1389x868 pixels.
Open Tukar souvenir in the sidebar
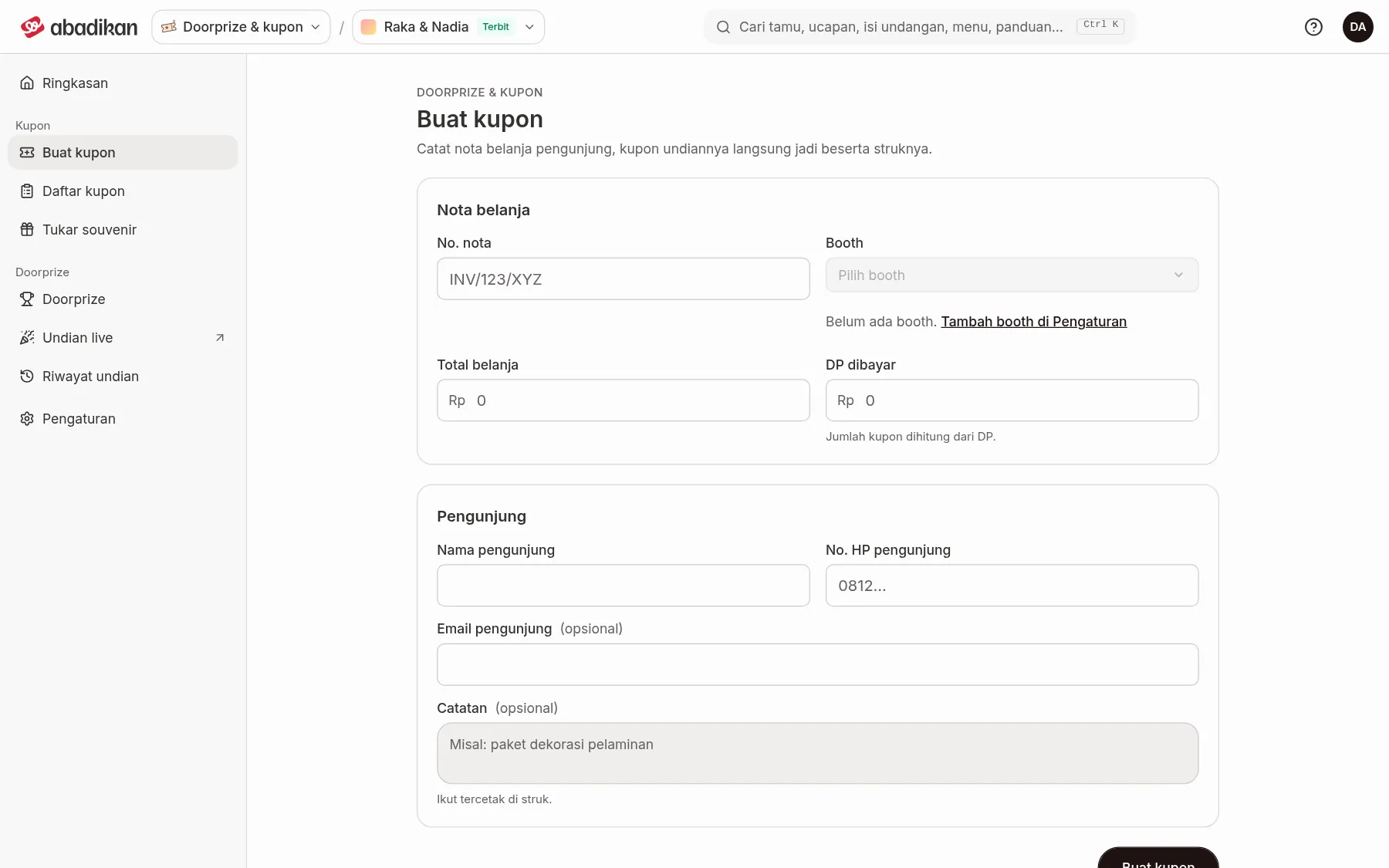pyautogui.click(x=123, y=229)
